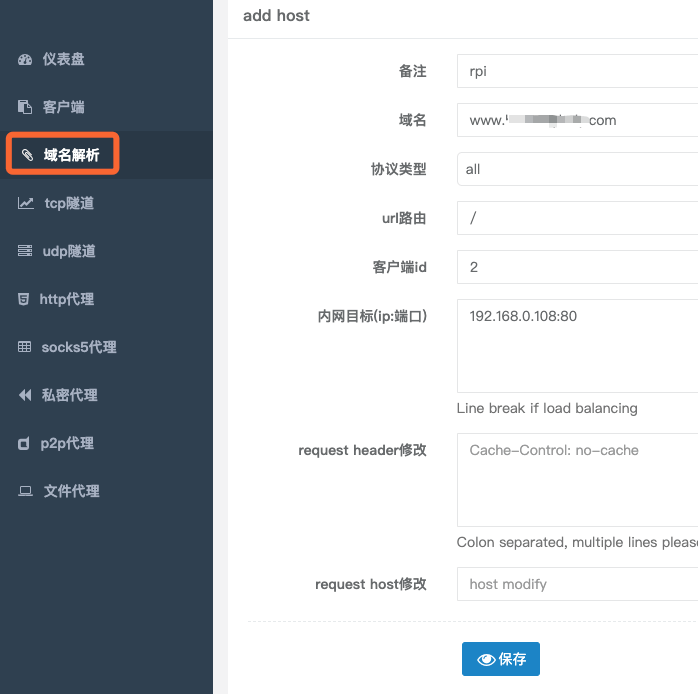The image size is (698, 694).
Task: Click the url路由 input field
Action: [x=577, y=218]
